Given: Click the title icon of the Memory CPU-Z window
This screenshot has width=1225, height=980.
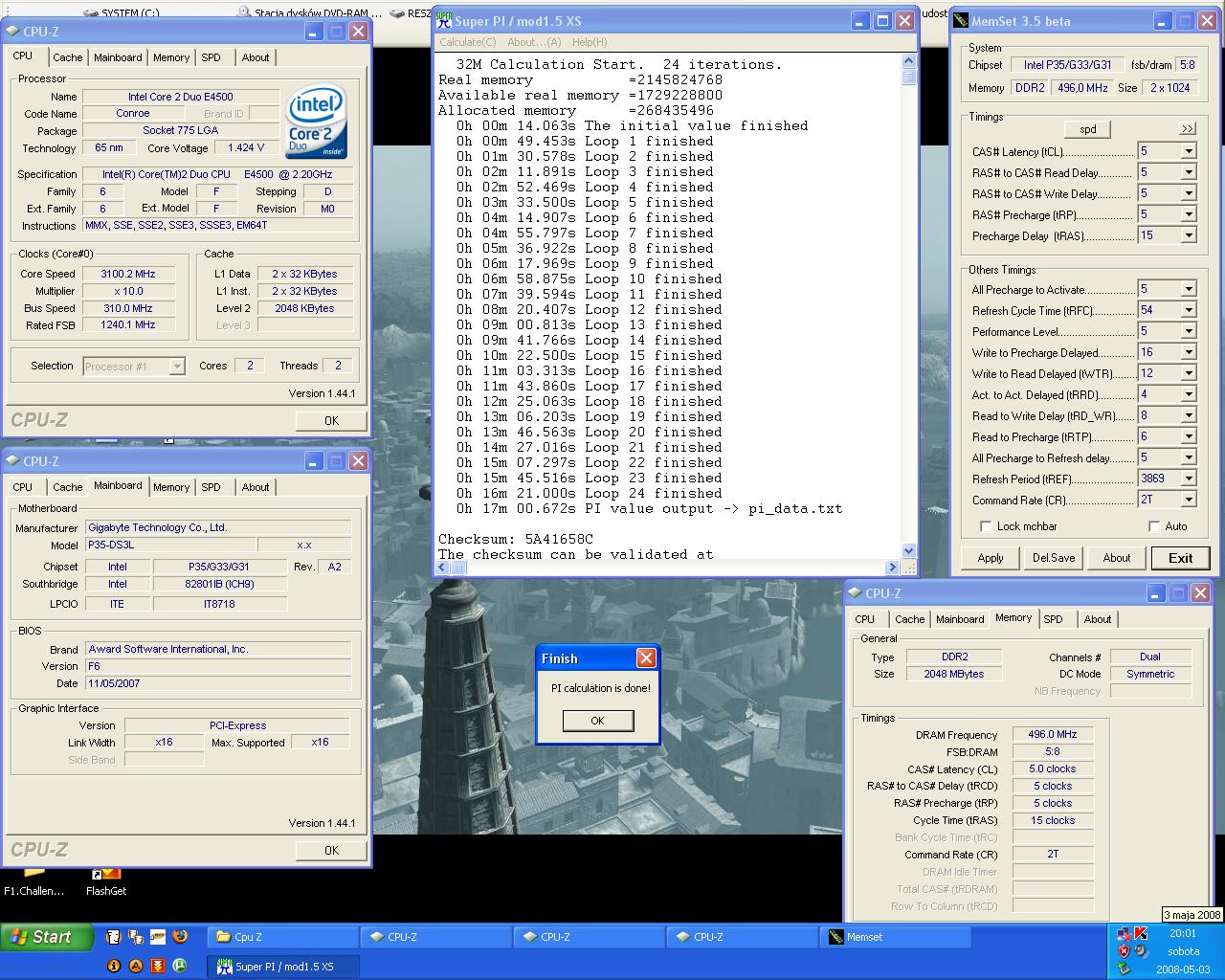Looking at the screenshot, I should 855,593.
